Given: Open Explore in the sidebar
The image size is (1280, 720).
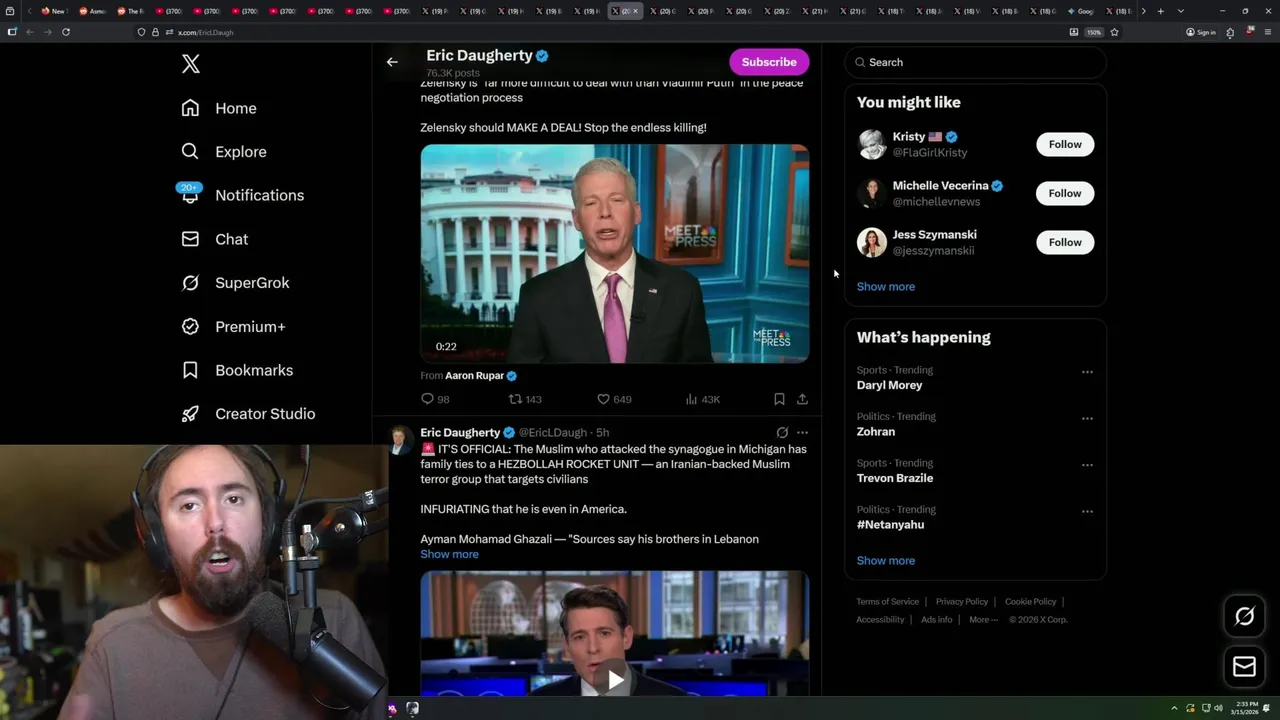Looking at the screenshot, I should 224,152.
